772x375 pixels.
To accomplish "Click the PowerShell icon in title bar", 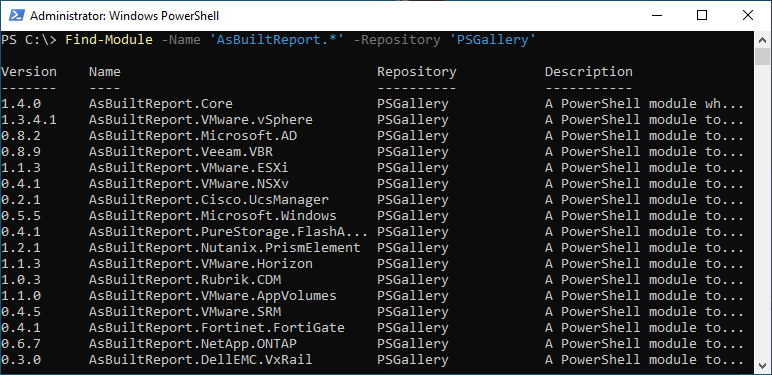I will pos(16,16).
